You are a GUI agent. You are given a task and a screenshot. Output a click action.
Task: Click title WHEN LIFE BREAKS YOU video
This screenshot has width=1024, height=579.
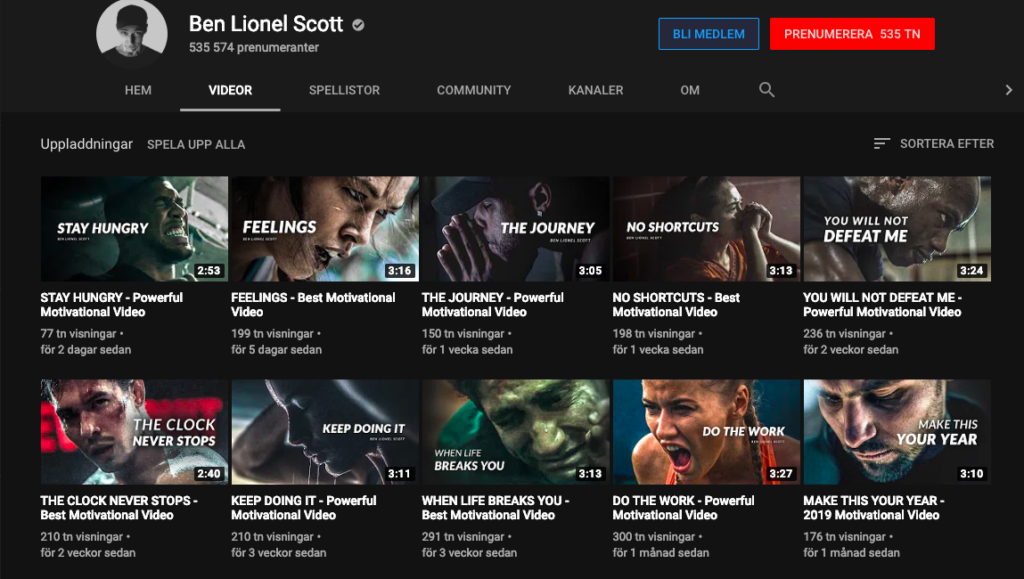[496, 508]
